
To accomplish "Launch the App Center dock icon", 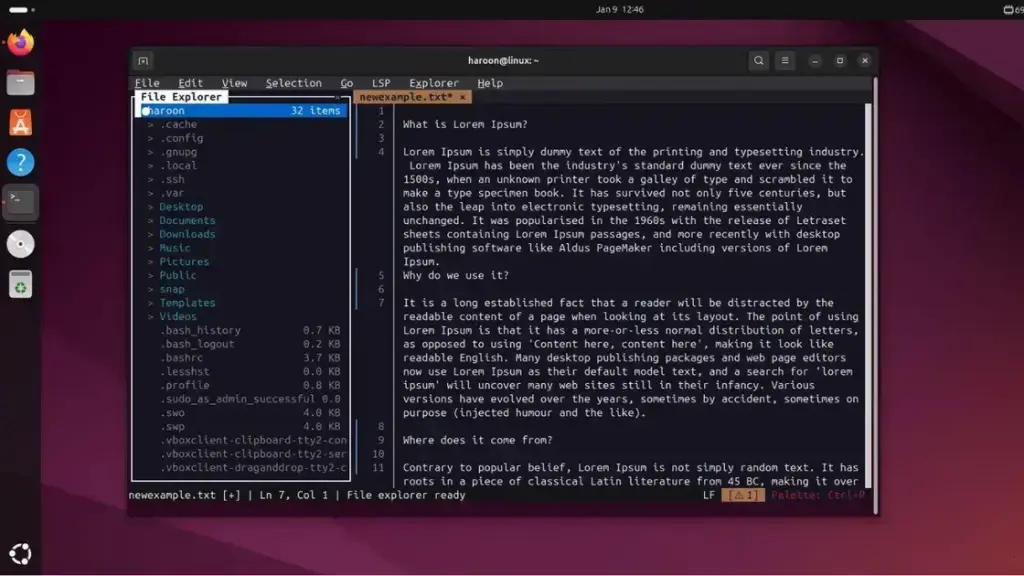I will [20, 123].
